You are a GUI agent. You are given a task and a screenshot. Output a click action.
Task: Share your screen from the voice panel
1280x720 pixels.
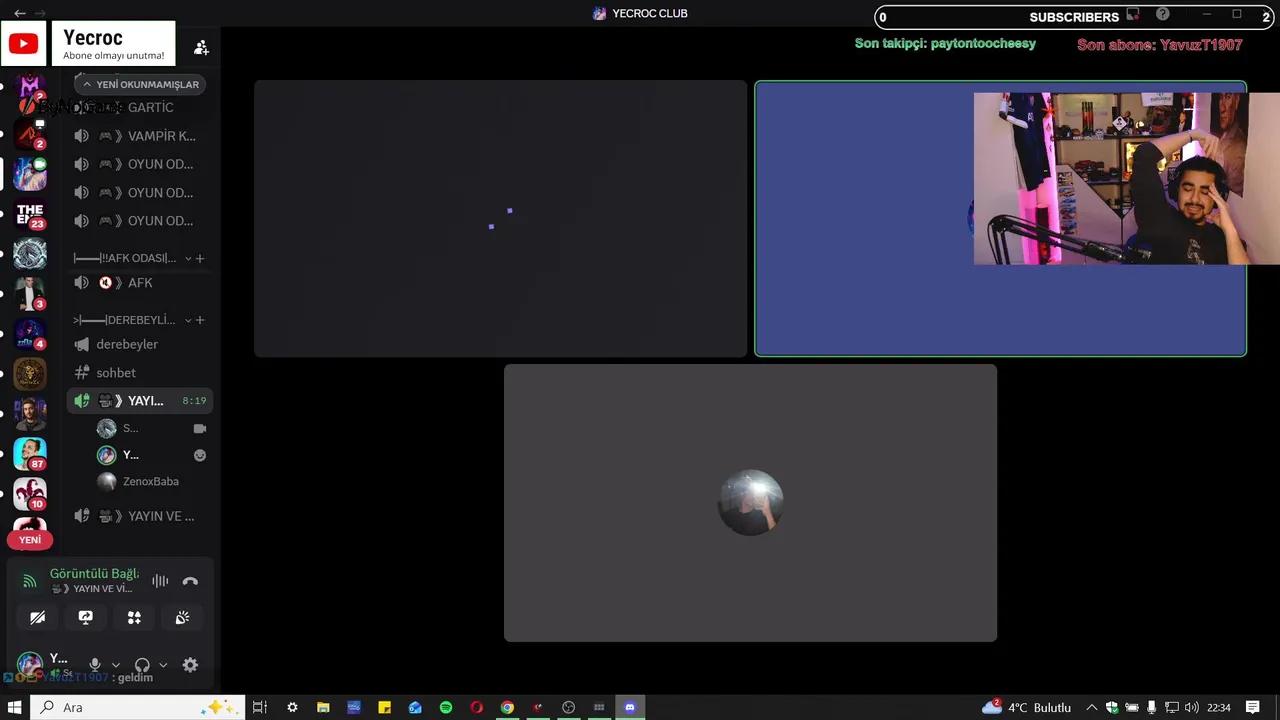click(x=85, y=618)
